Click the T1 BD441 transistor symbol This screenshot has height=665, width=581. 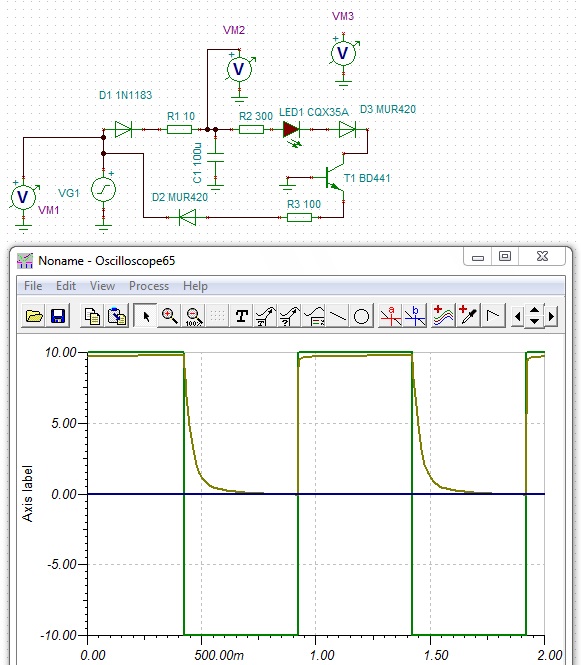(335, 177)
